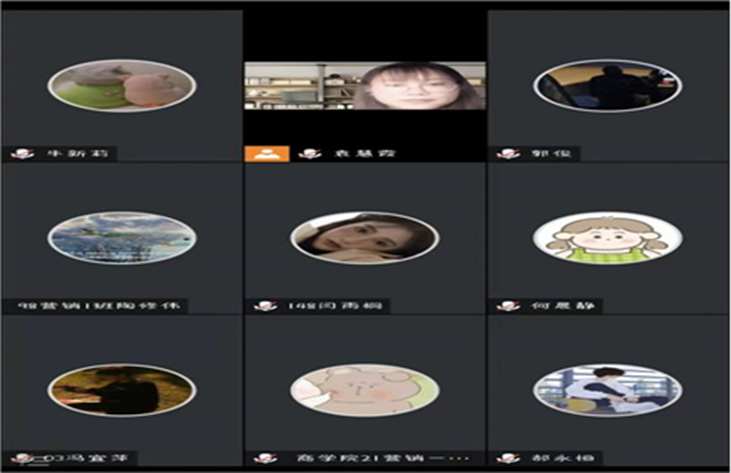Click the orange host badge icon
The height and width of the screenshot is (473, 731).
267,154
